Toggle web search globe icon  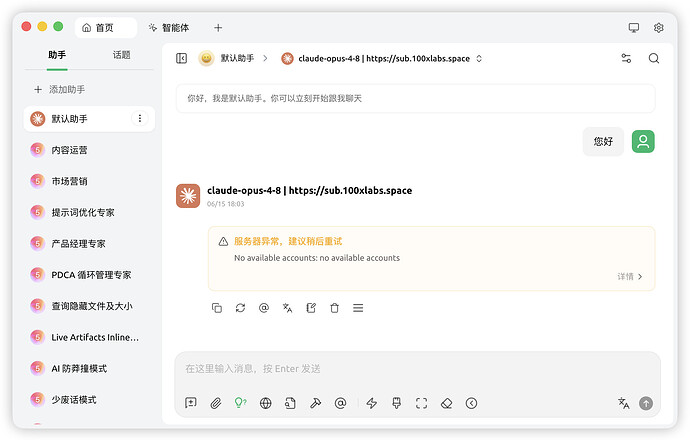(265, 403)
